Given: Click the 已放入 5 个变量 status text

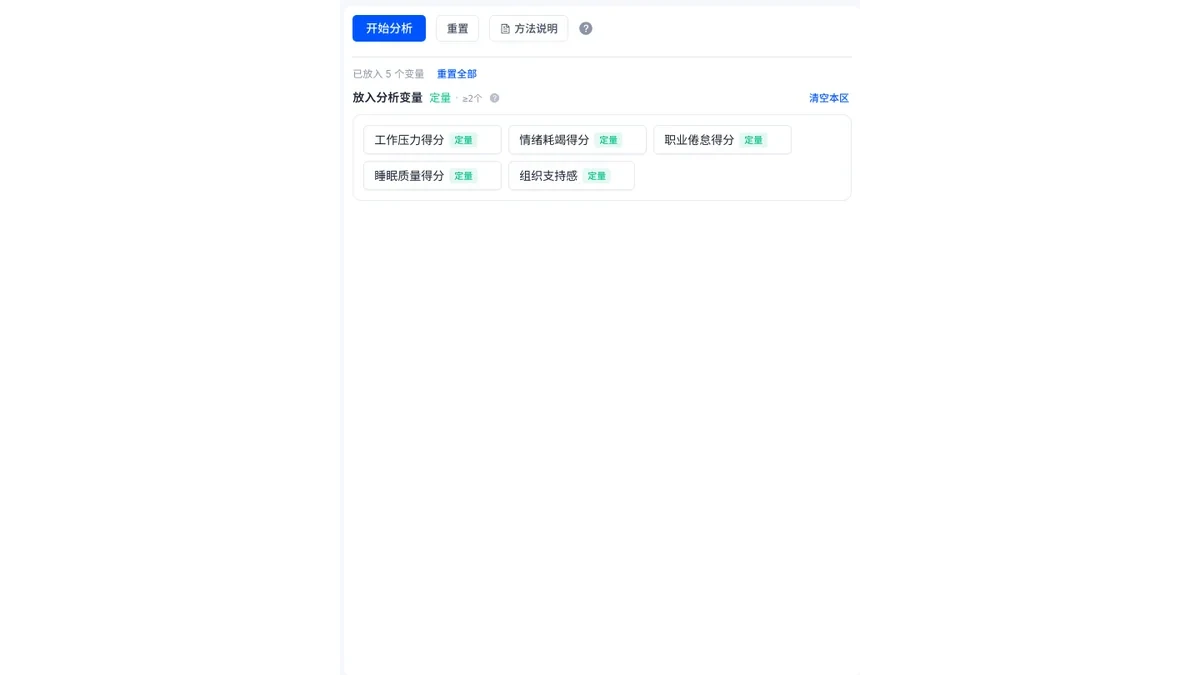Looking at the screenshot, I should click(x=388, y=74).
